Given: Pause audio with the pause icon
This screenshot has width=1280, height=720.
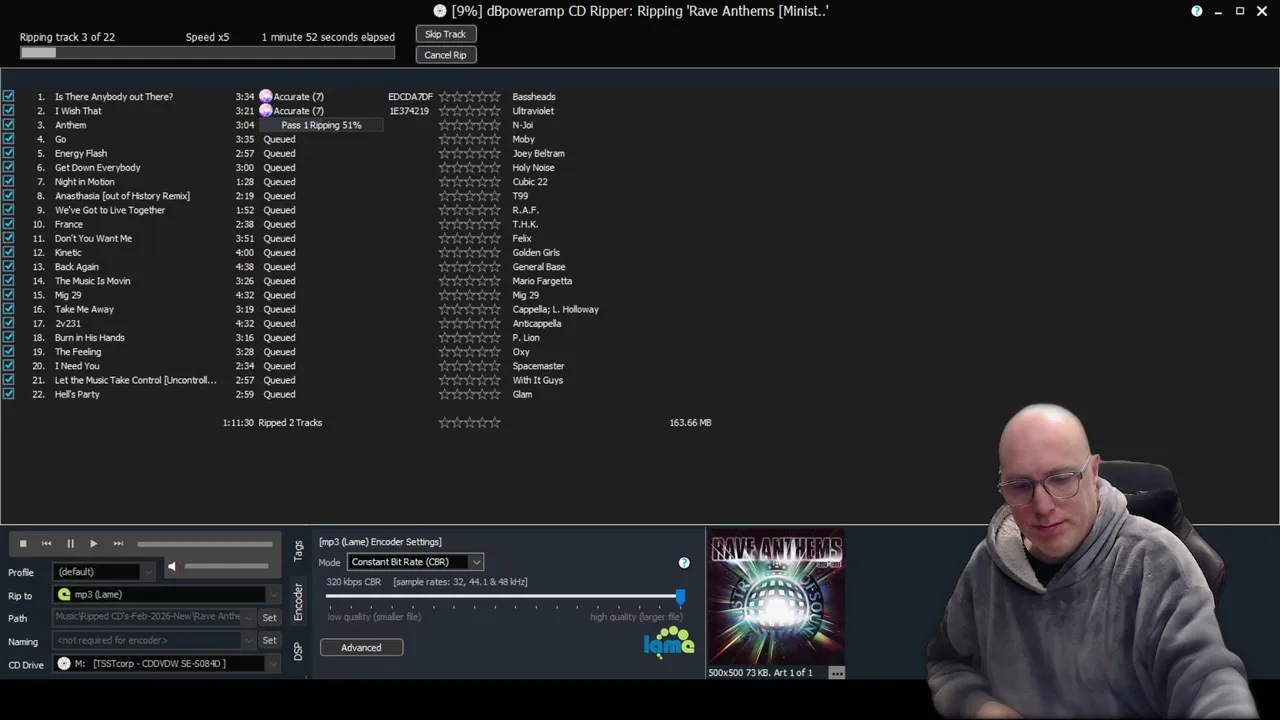Looking at the screenshot, I should (x=70, y=544).
